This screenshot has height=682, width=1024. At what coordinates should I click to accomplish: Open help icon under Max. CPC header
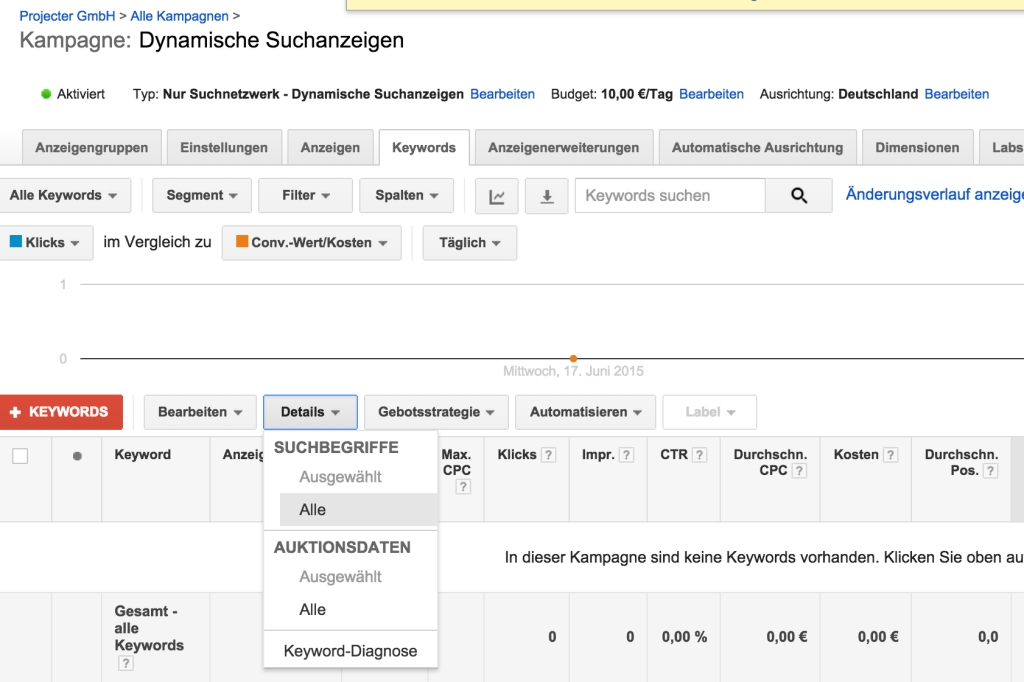click(462, 487)
